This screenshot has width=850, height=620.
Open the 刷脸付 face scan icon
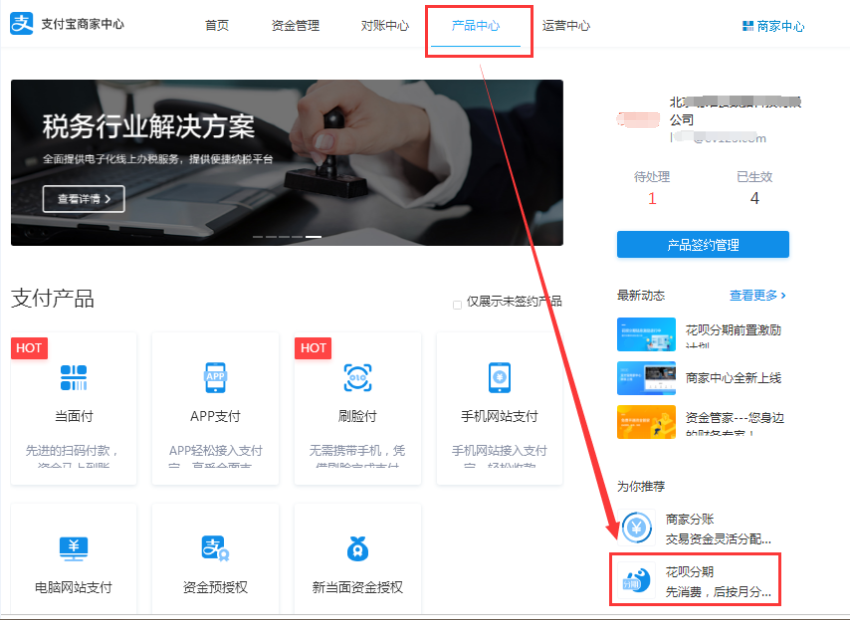358,377
